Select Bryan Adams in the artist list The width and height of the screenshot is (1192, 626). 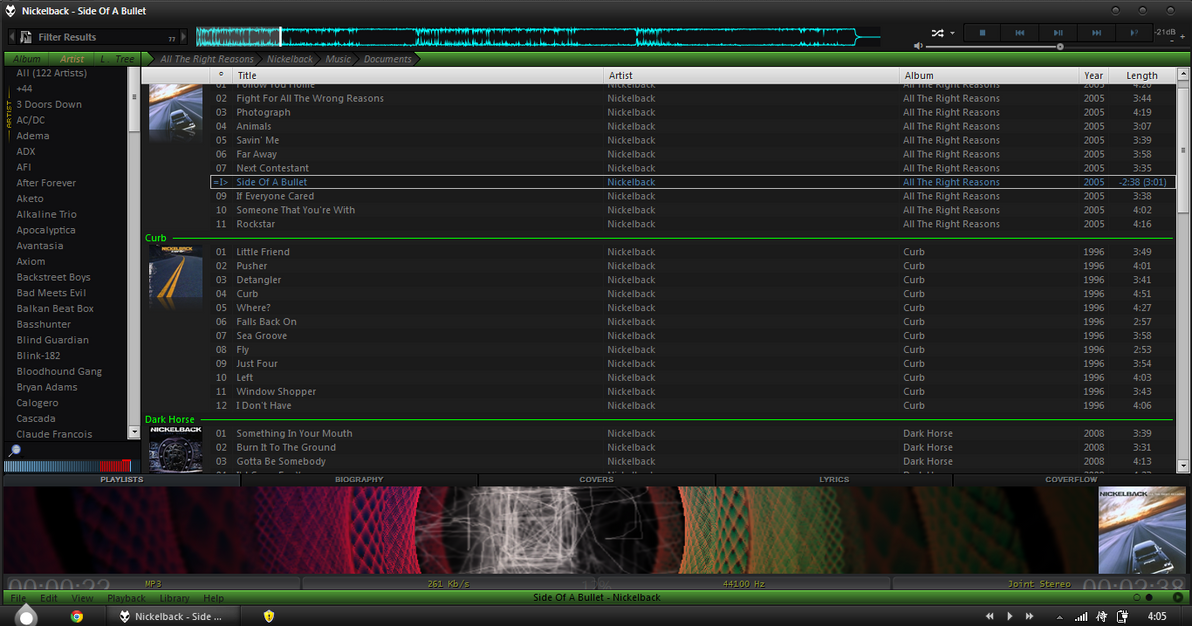47,387
